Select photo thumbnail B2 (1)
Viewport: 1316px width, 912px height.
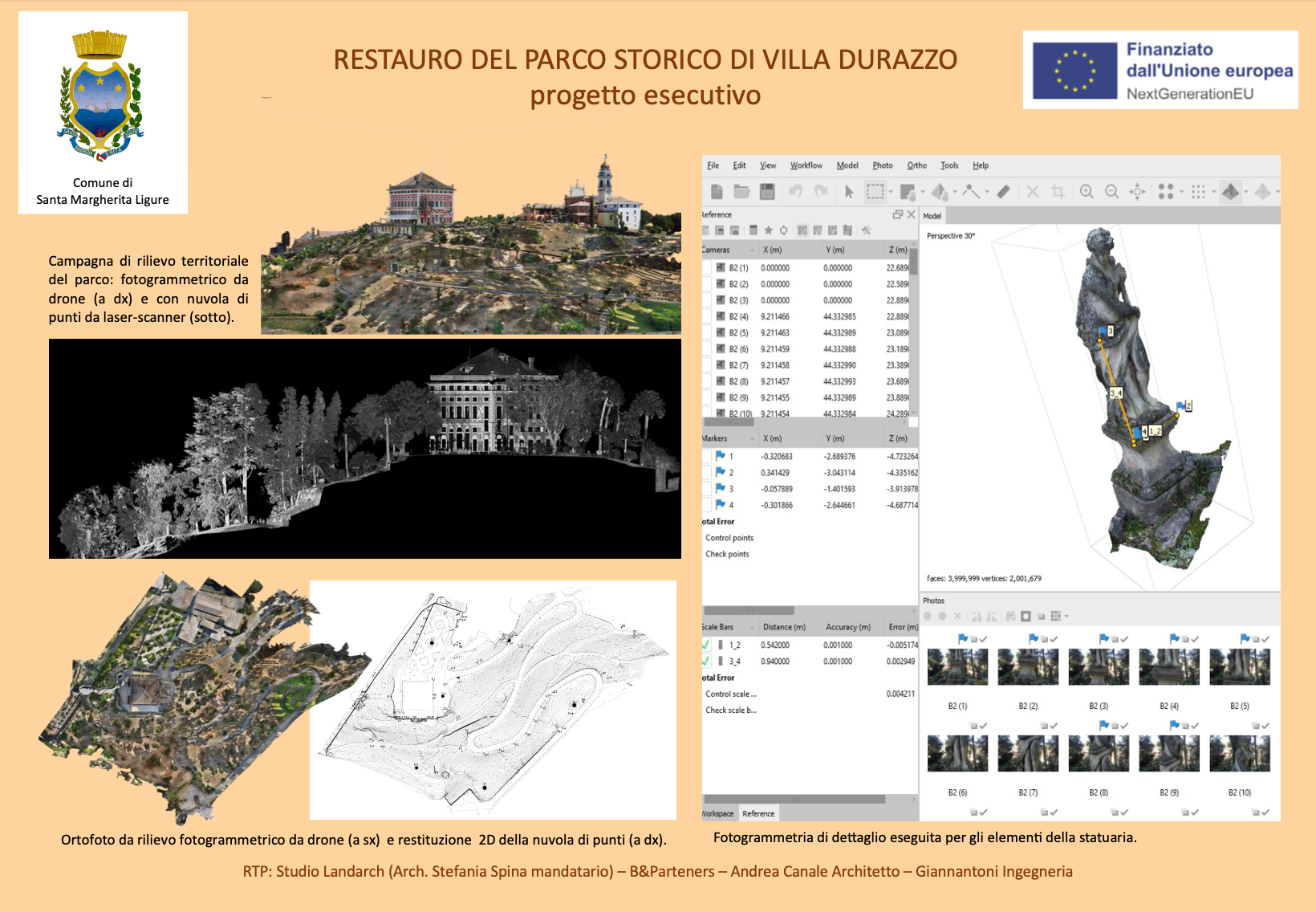957,666
